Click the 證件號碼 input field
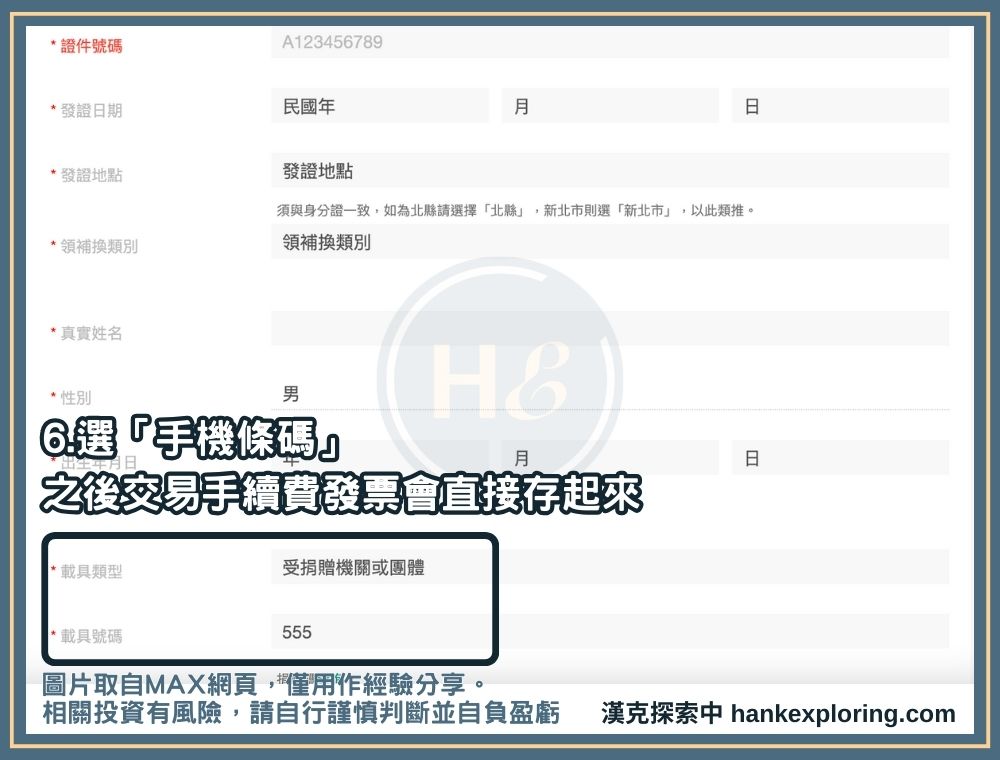Image resolution: width=1000 pixels, height=760 pixels. 609,43
